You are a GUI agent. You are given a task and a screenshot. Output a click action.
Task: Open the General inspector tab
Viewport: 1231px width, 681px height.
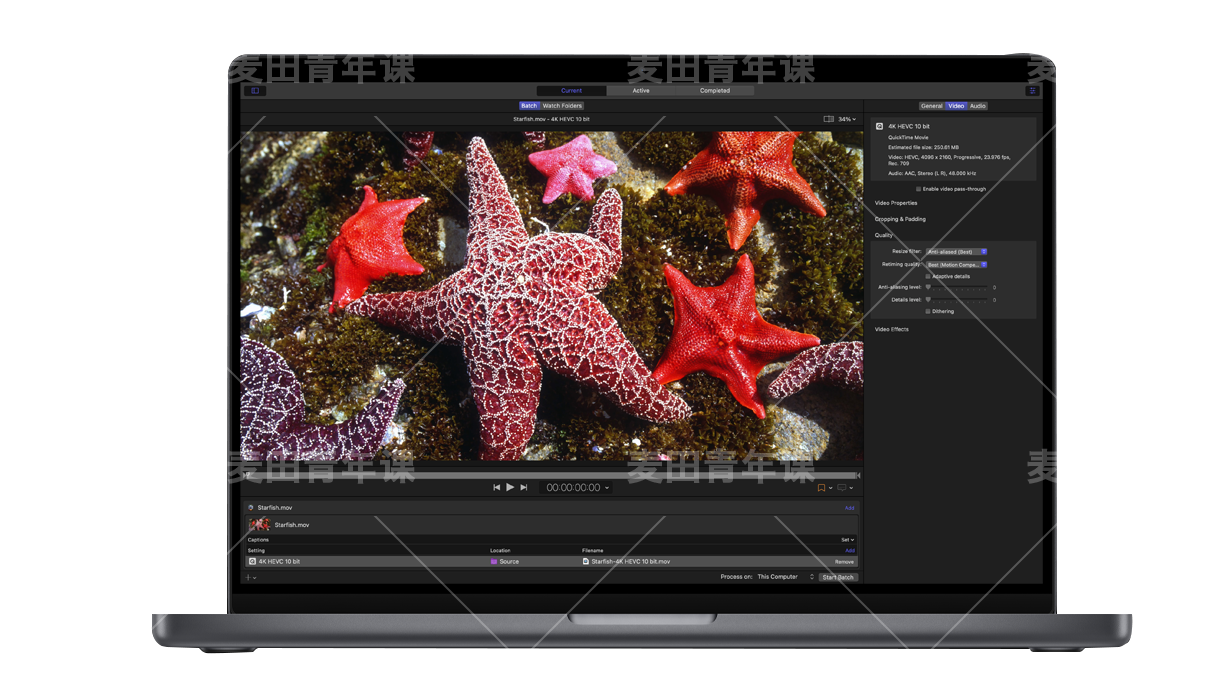tap(932, 105)
